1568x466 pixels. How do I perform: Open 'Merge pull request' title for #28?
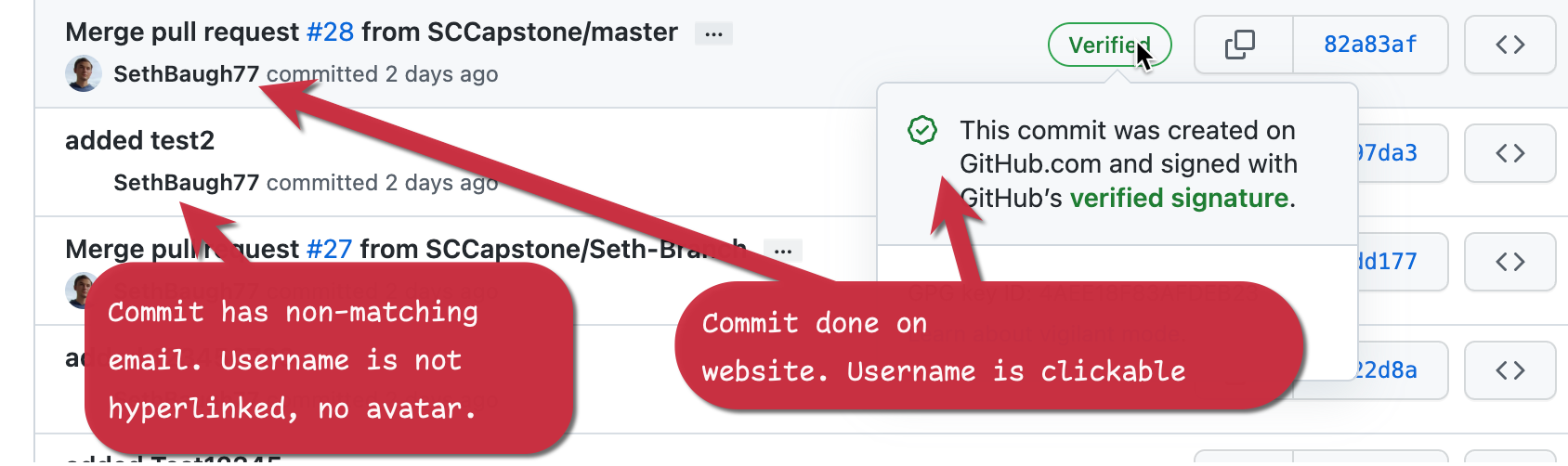pyautogui.click(x=182, y=32)
